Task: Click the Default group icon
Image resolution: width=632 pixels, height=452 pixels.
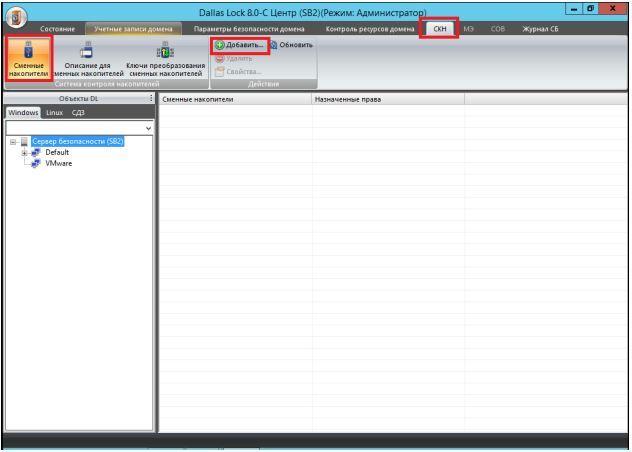Action: pyautogui.click(x=35, y=152)
